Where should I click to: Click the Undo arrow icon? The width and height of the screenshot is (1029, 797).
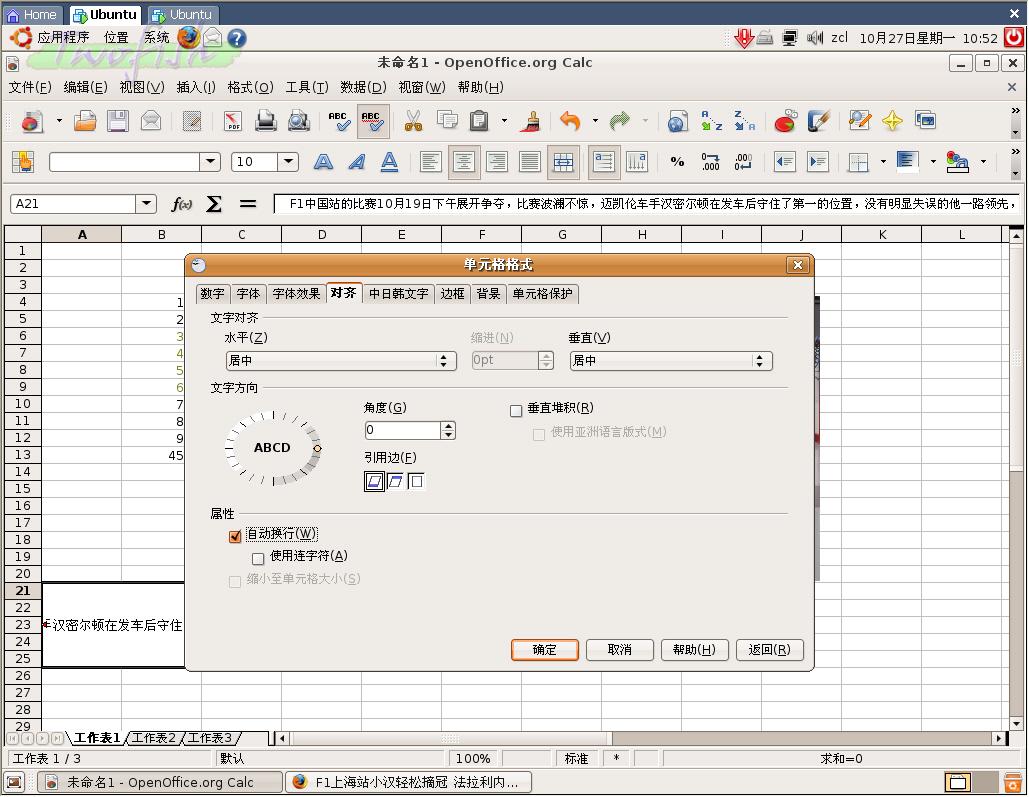click(x=570, y=121)
